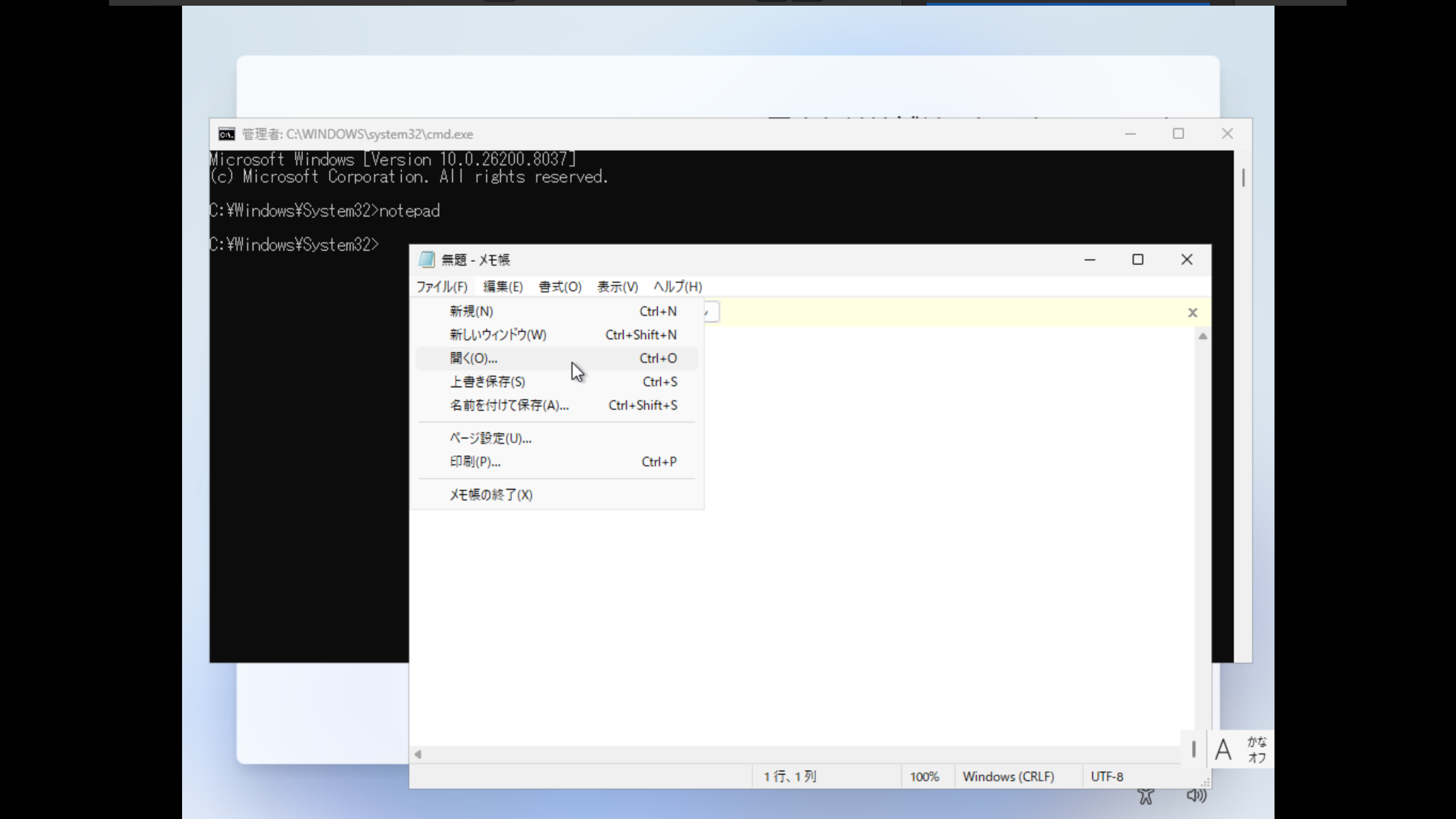Click the UTF-8 encoding status entry
Image resolution: width=1456 pixels, height=819 pixels.
[x=1107, y=776]
